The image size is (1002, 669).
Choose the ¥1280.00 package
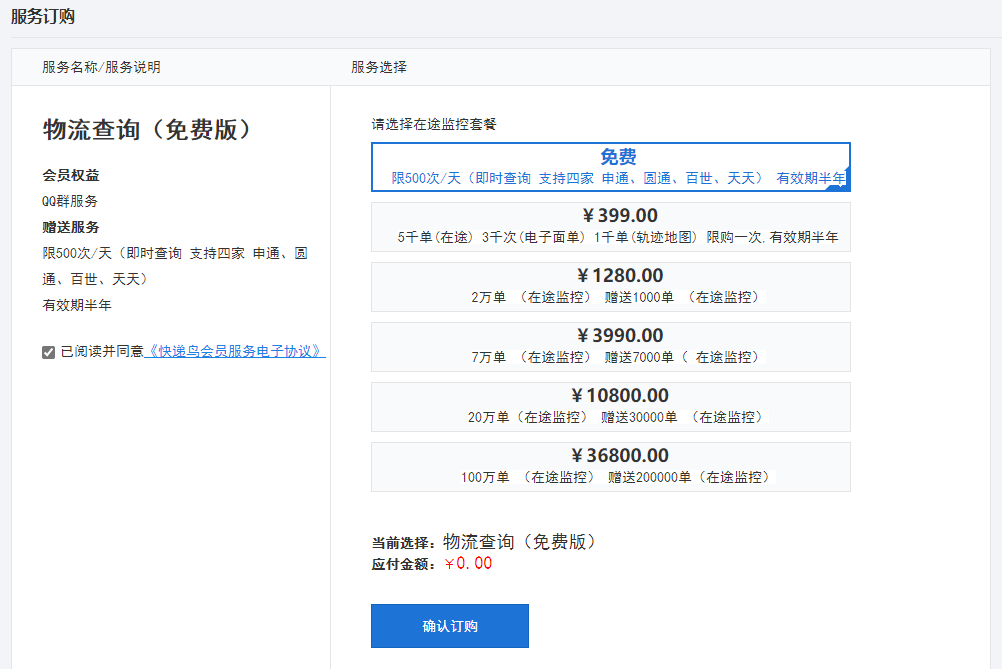[610, 287]
